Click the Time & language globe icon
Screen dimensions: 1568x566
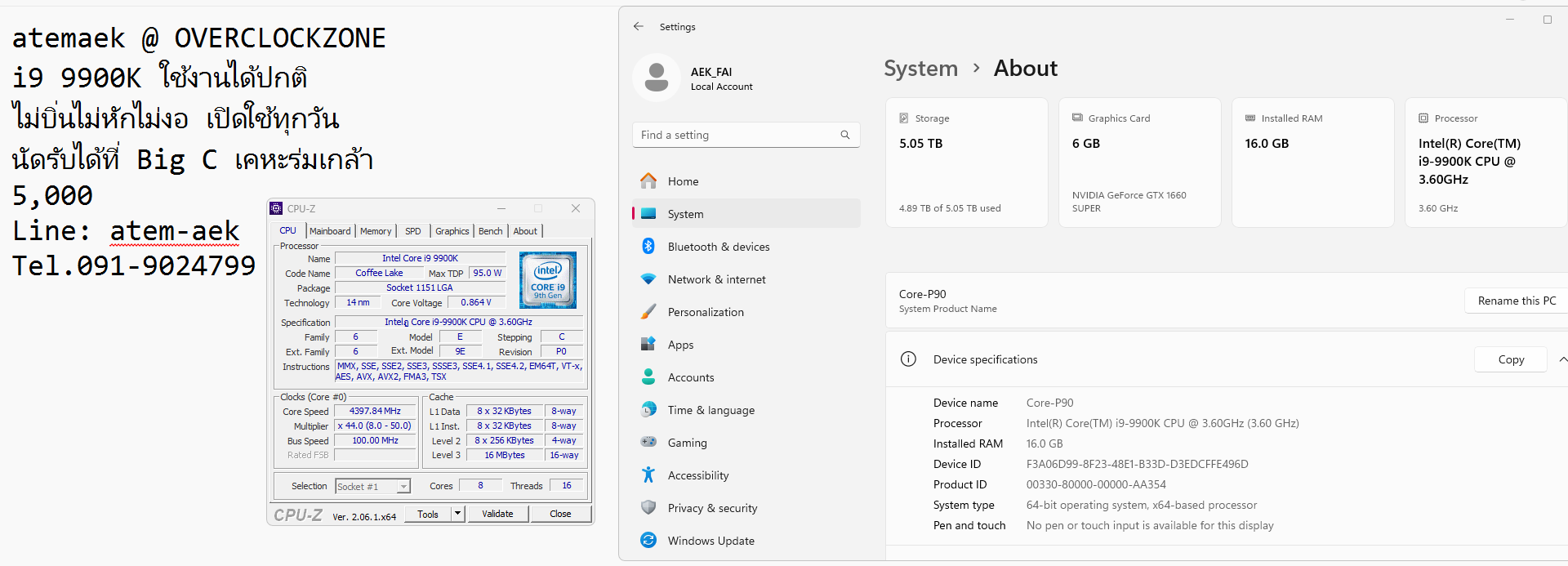[648, 409]
